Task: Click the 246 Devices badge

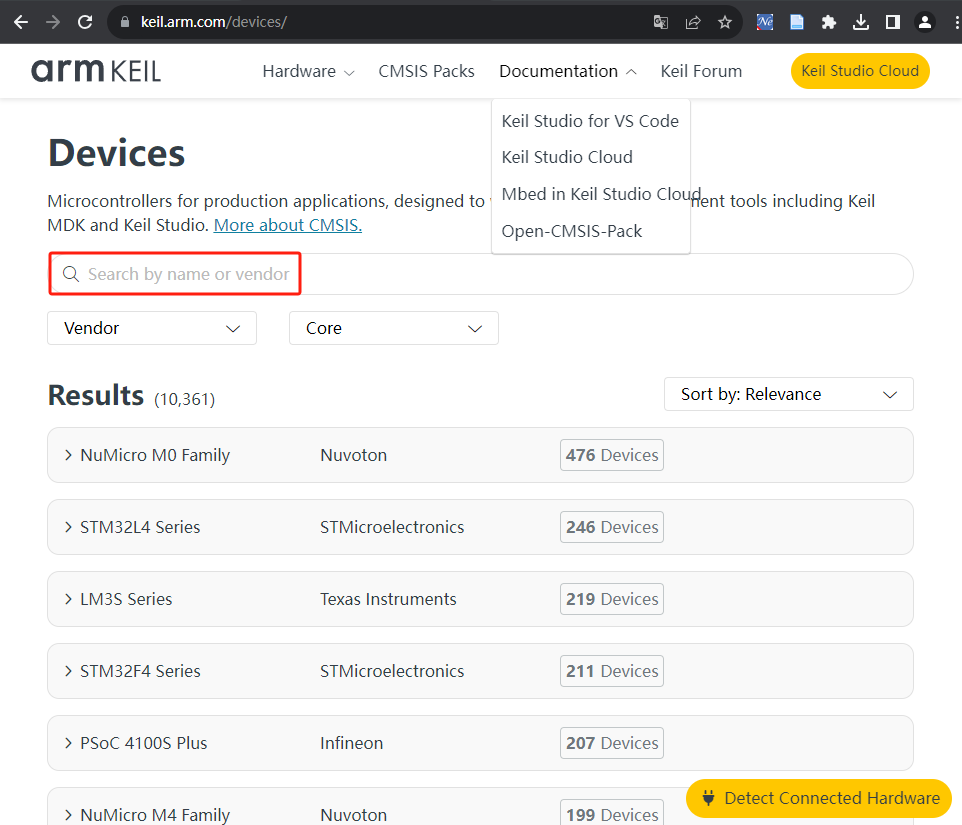Action: pyautogui.click(x=612, y=527)
